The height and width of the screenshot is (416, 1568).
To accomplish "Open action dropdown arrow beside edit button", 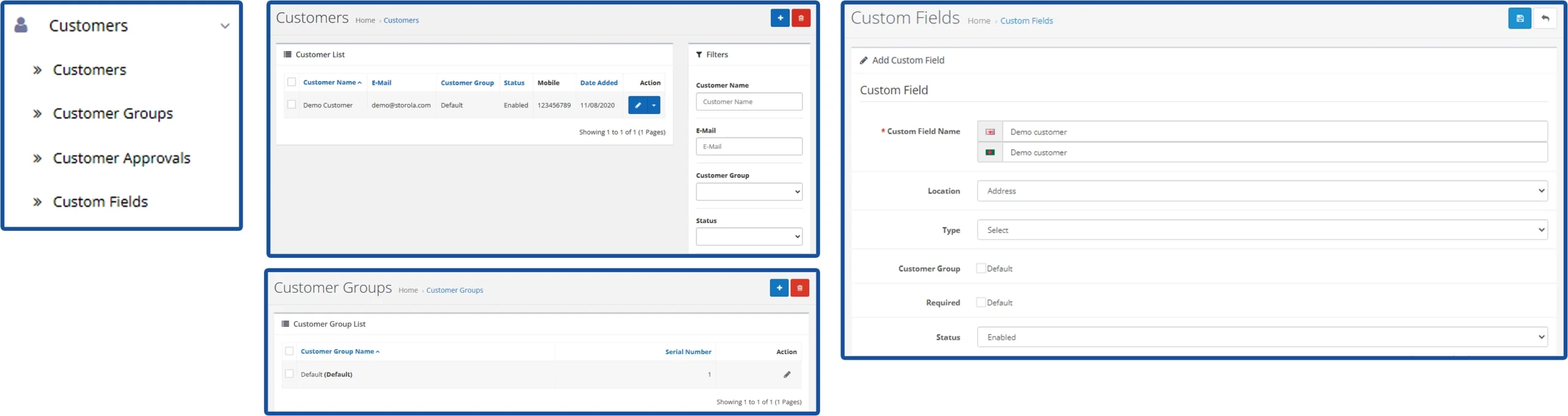I will pyautogui.click(x=654, y=105).
